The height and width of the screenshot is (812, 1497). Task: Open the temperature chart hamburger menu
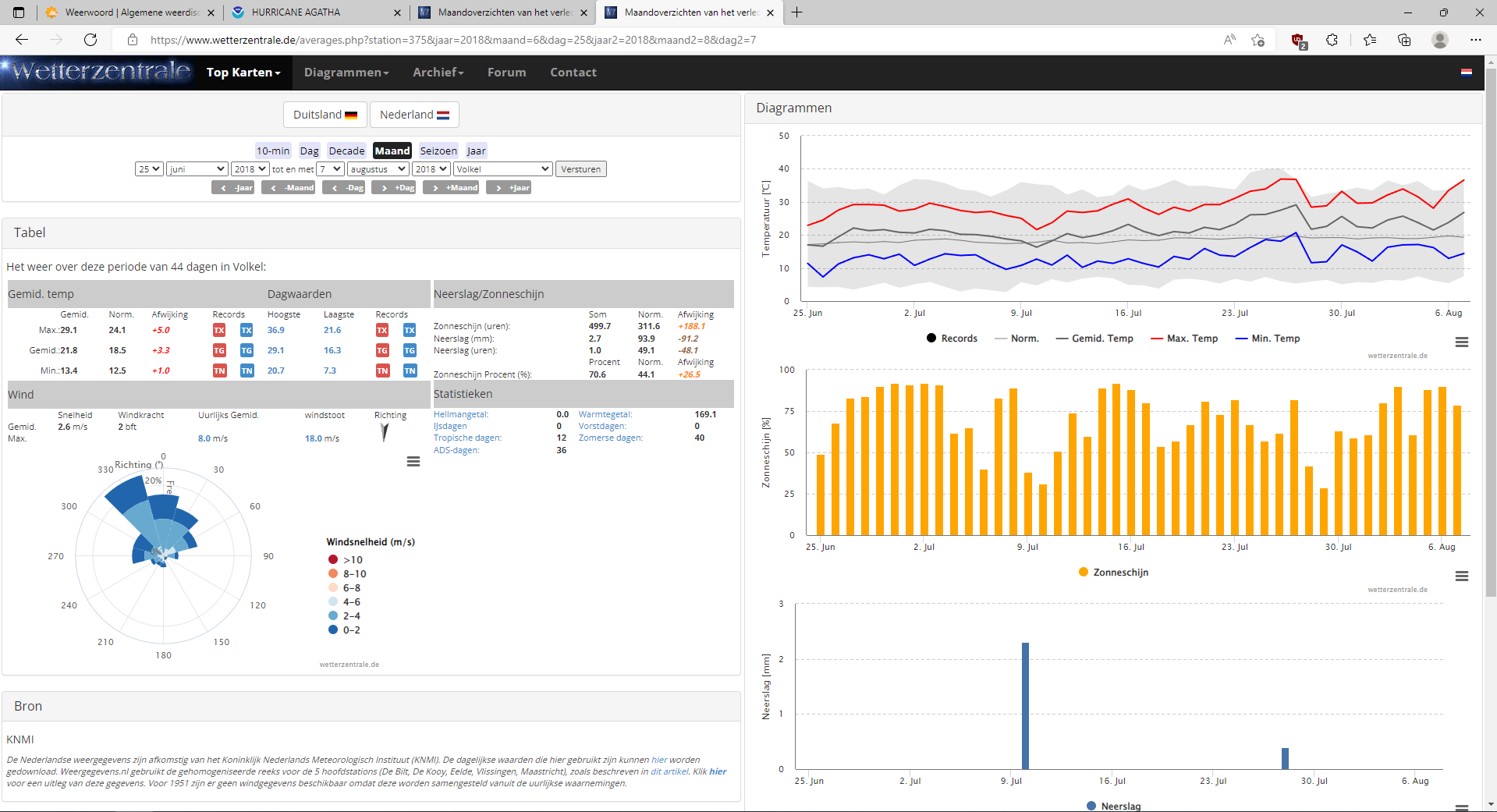(x=1462, y=342)
